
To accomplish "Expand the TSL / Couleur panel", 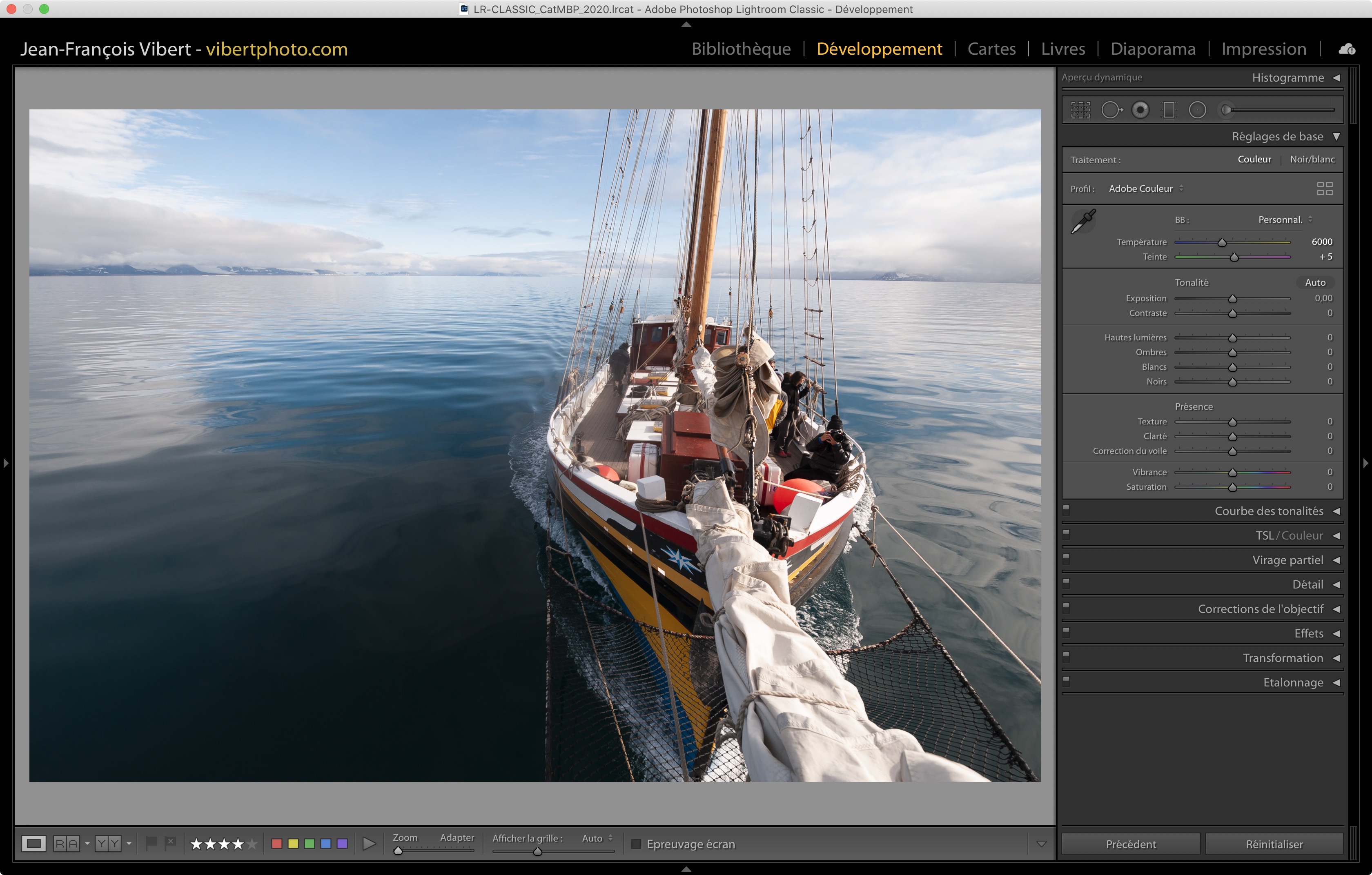I will click(1289, 535).
